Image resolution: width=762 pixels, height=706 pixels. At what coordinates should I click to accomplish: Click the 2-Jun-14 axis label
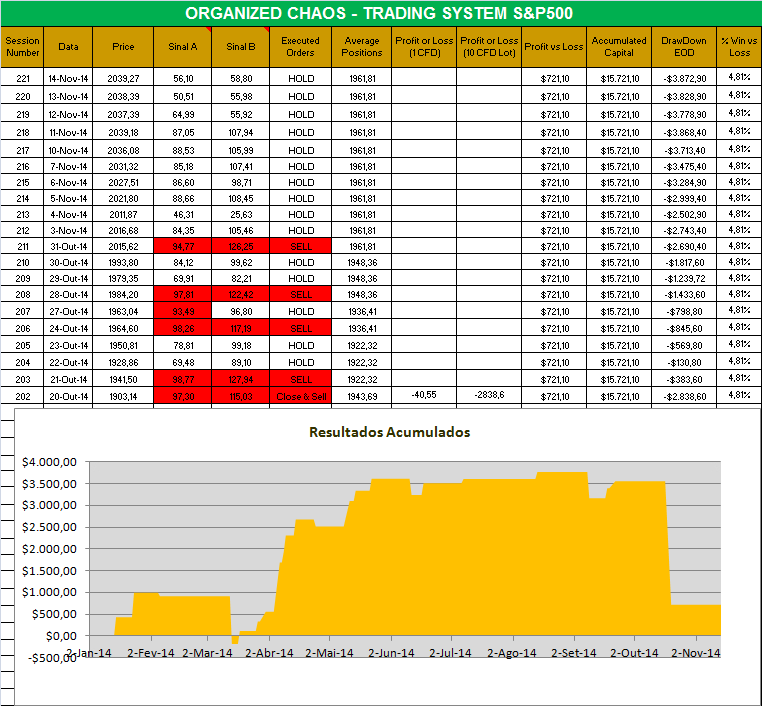391,653
